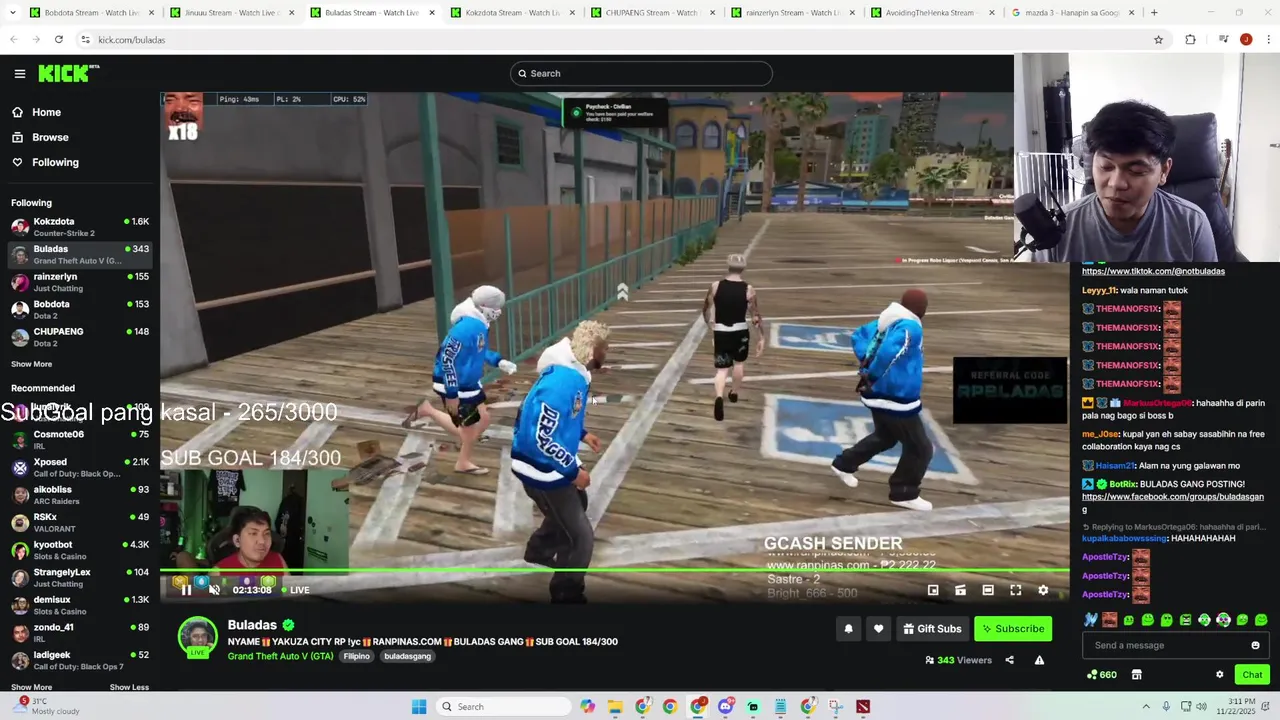The image size is (1280, 720).
Task: Switch to mazda 3 Google tab
Action: 1071,13
